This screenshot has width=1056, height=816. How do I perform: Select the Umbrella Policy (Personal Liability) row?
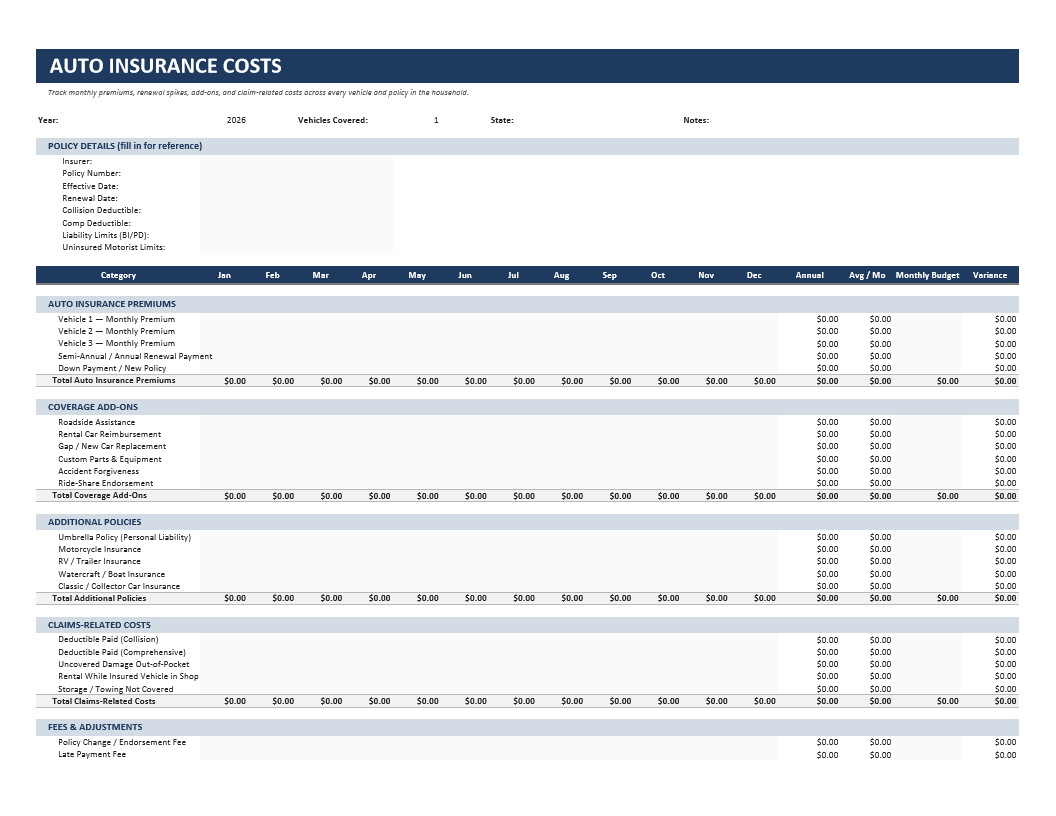coord(527,537)
